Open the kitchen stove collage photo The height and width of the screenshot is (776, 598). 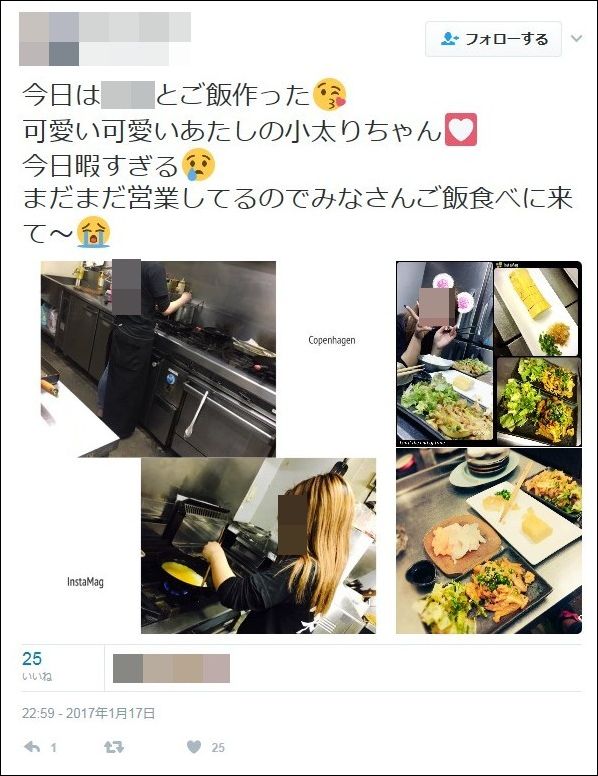click(x=208, y=447)
